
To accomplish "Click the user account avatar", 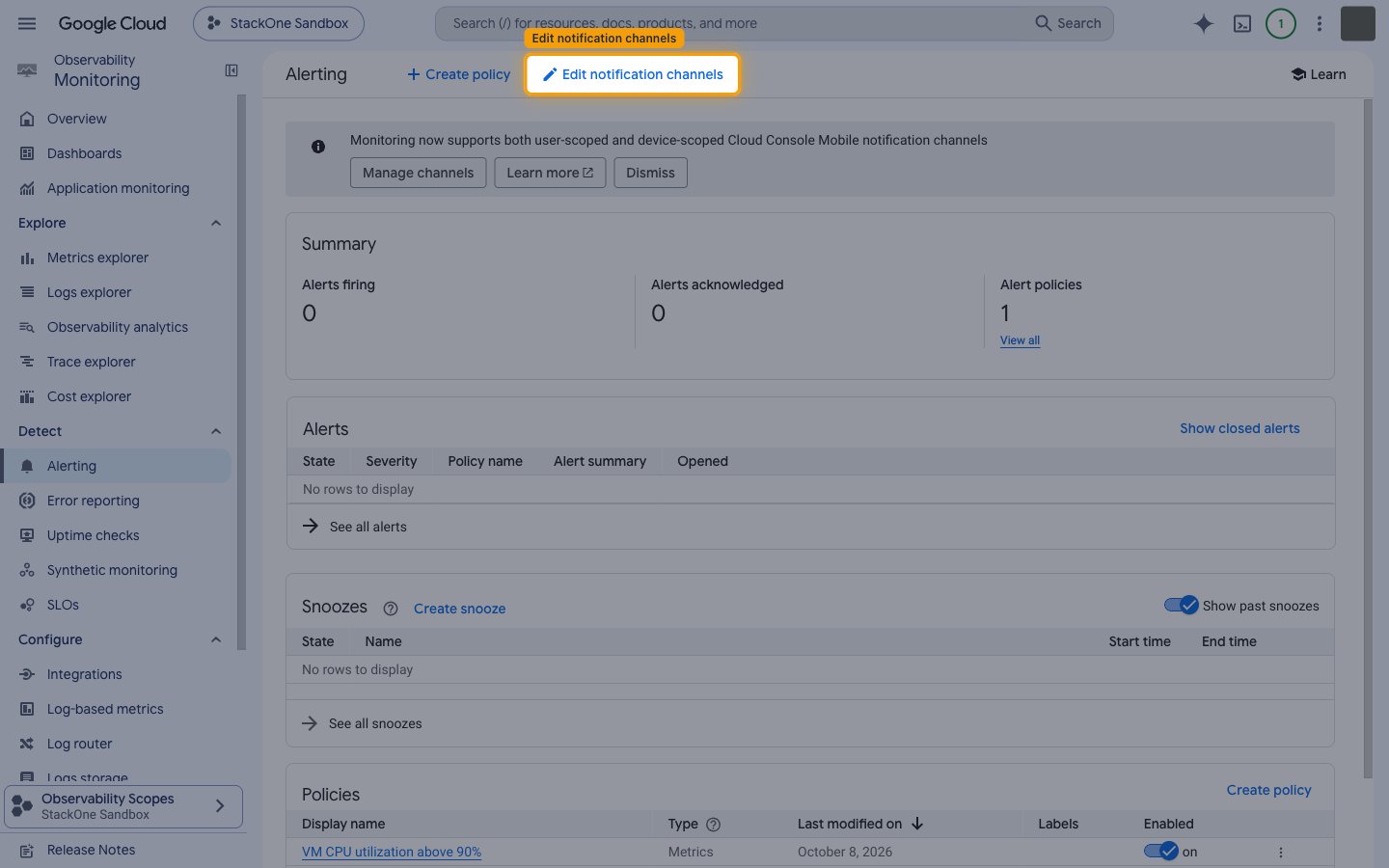I will 1358,23.
